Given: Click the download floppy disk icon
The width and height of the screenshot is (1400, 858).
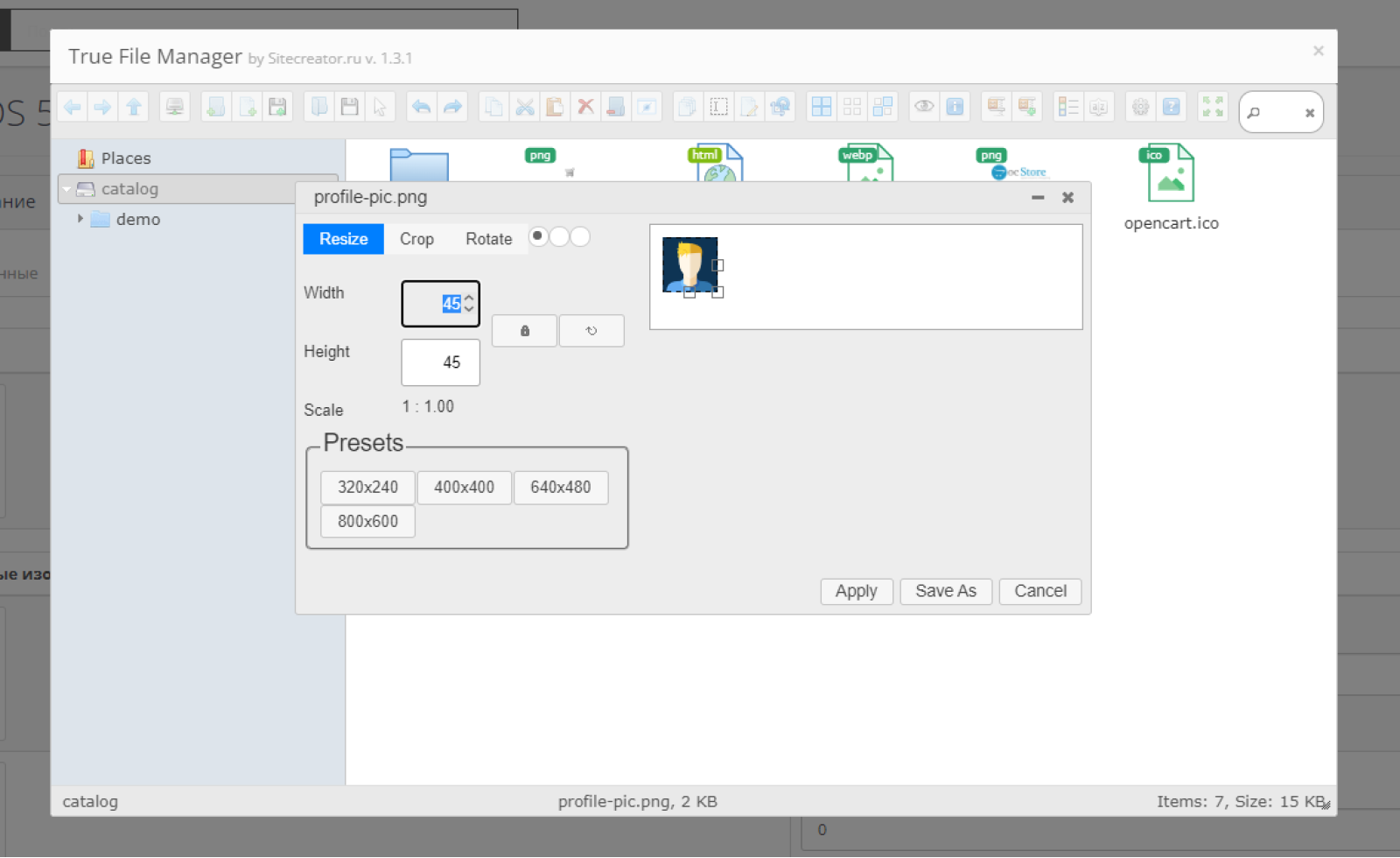Looking at the screenshot, I should [350, 107].
